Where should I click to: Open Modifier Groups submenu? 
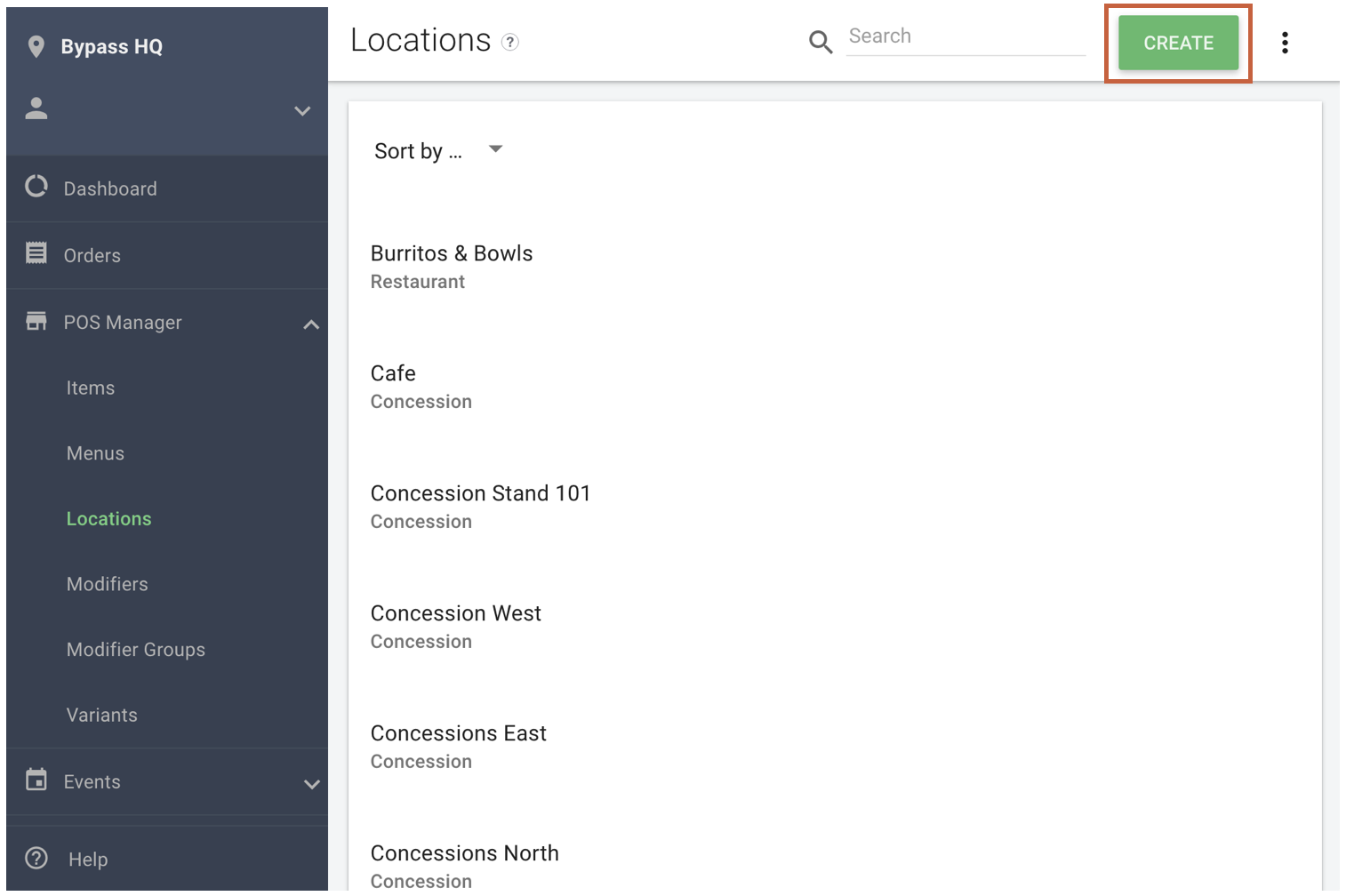135,650
